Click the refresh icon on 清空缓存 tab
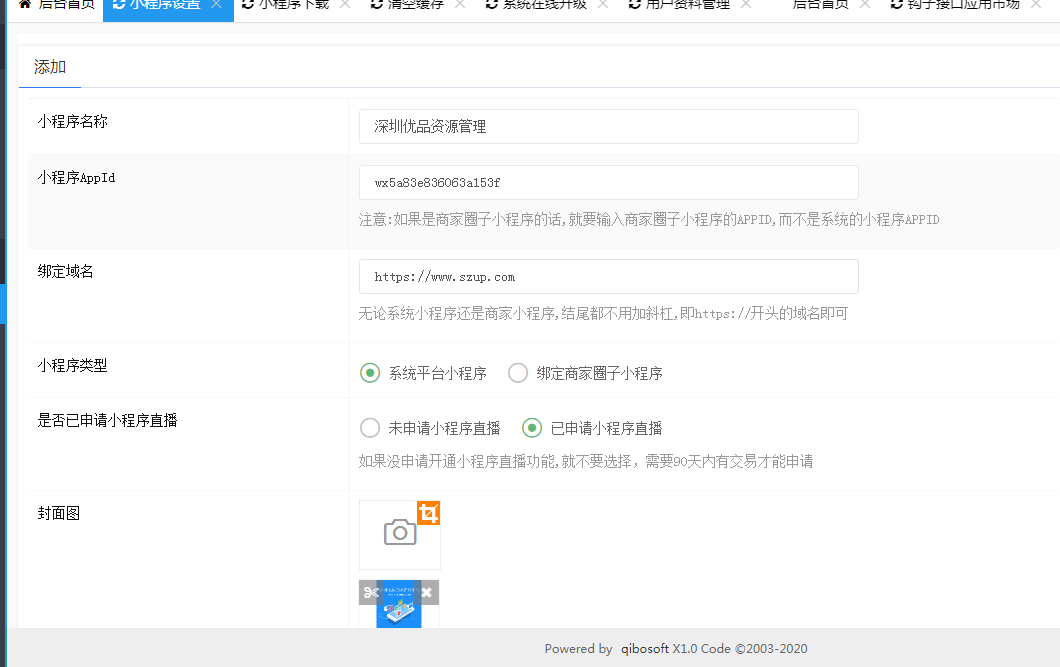Image resolution: width=1060 pixels, height=667 pixels. [x=376, y=4]
